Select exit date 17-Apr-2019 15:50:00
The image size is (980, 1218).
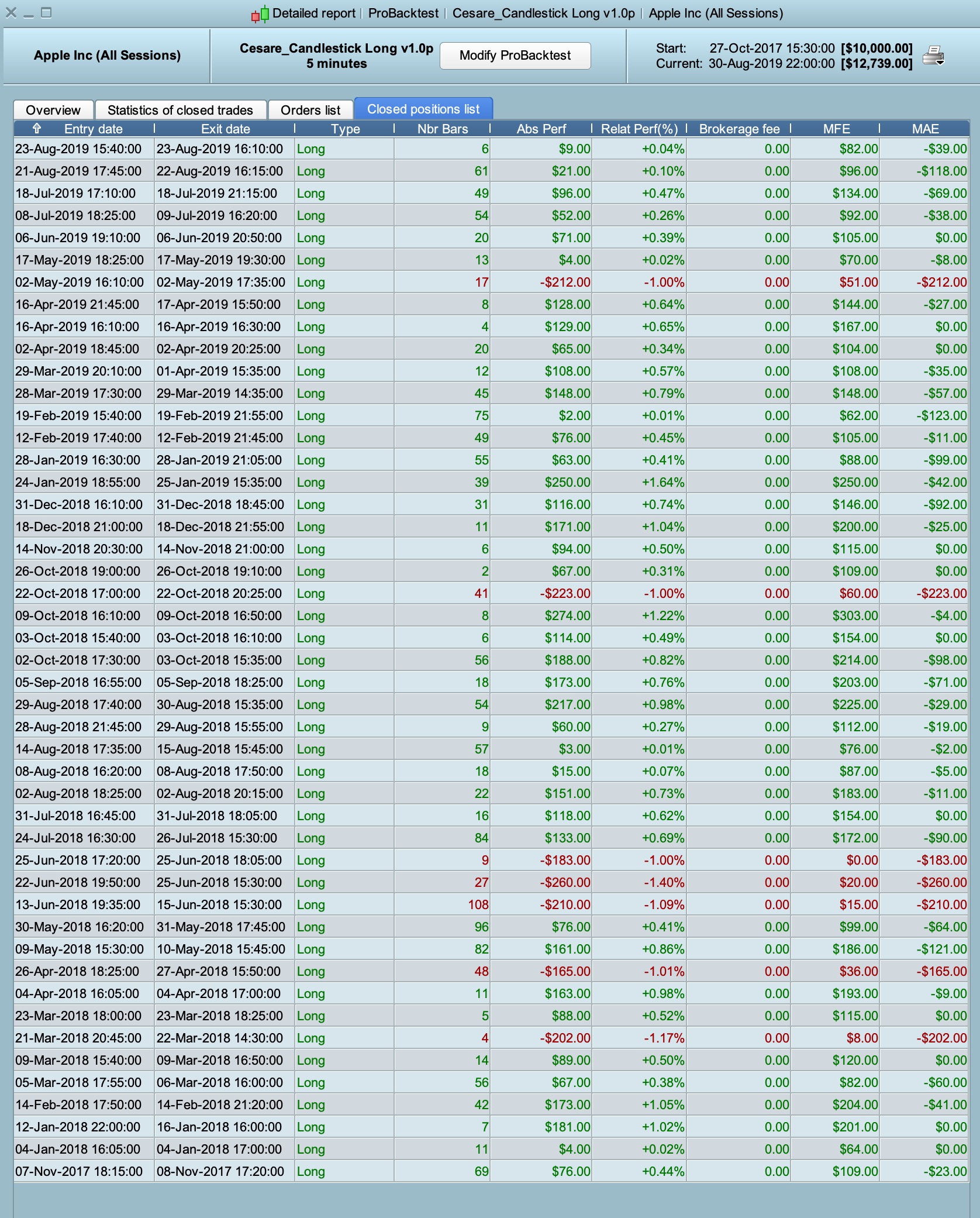219,305
